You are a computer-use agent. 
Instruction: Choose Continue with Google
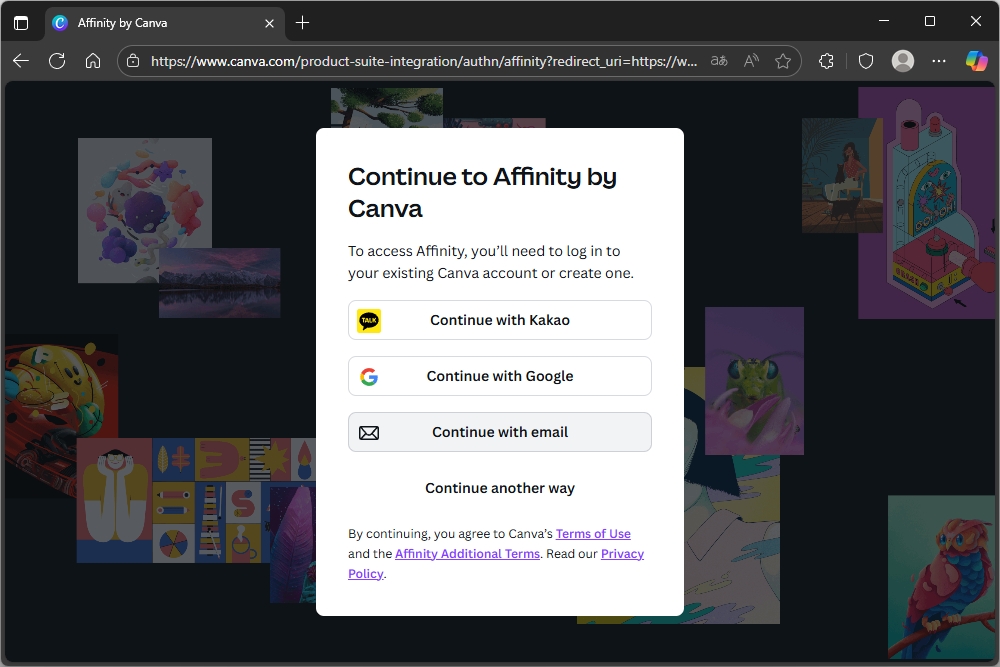pyautogui.click(x=499, y=376)
